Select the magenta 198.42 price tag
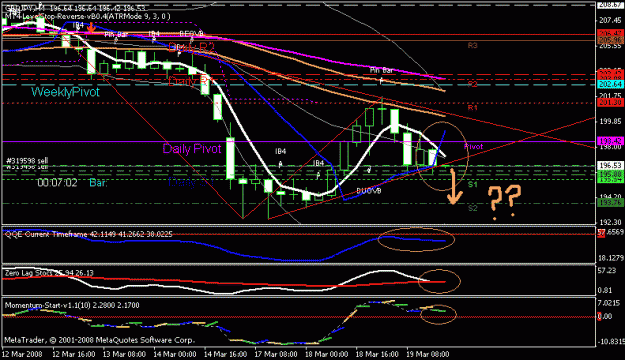The image size is (625, 360). (x=610, y=141)
